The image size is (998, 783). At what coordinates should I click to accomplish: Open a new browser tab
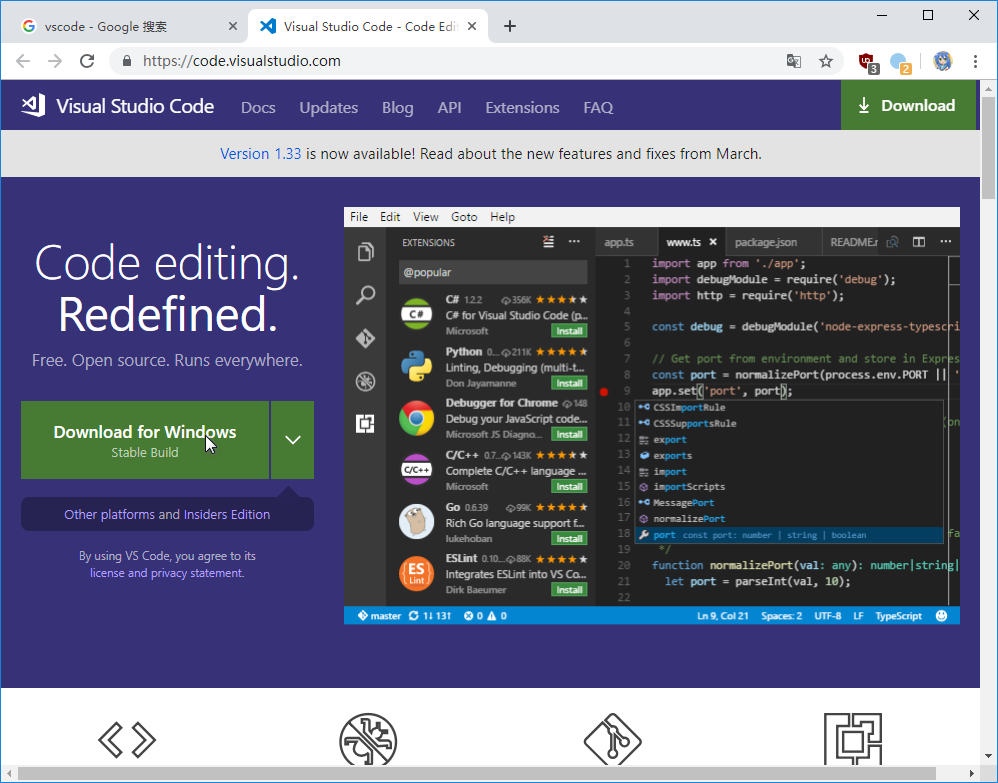pos(510,26)
